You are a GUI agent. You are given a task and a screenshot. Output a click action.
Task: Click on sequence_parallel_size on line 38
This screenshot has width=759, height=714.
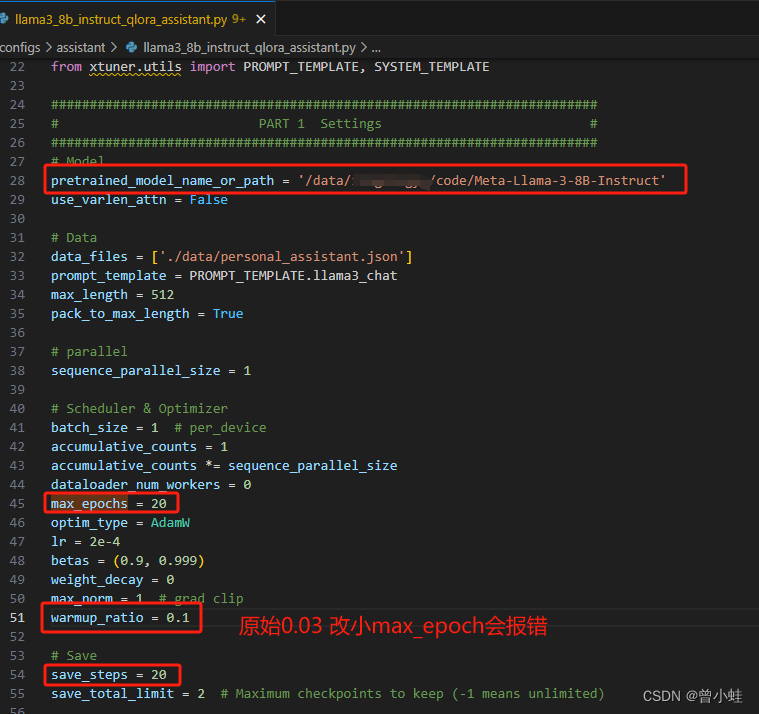tap(136, 371)
